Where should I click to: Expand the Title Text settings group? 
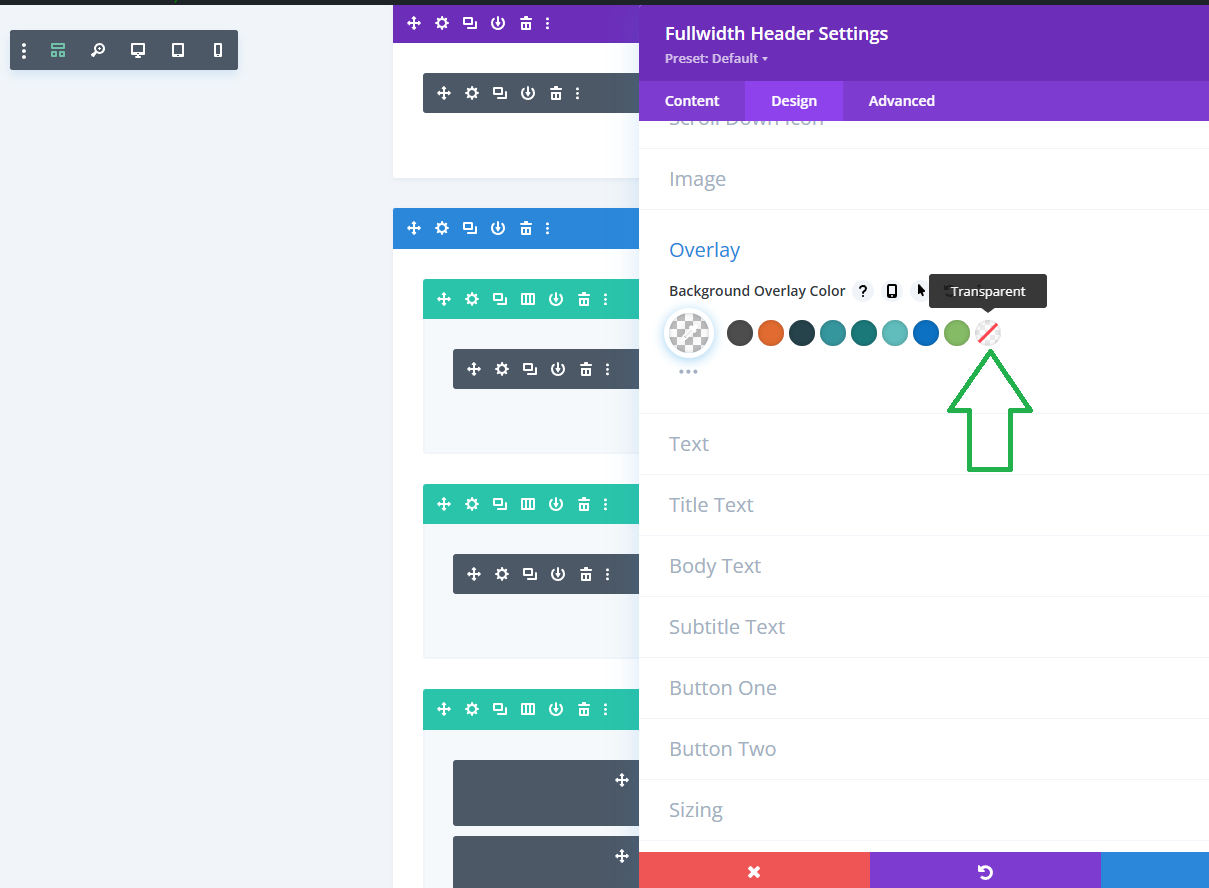tap(711, 505)
